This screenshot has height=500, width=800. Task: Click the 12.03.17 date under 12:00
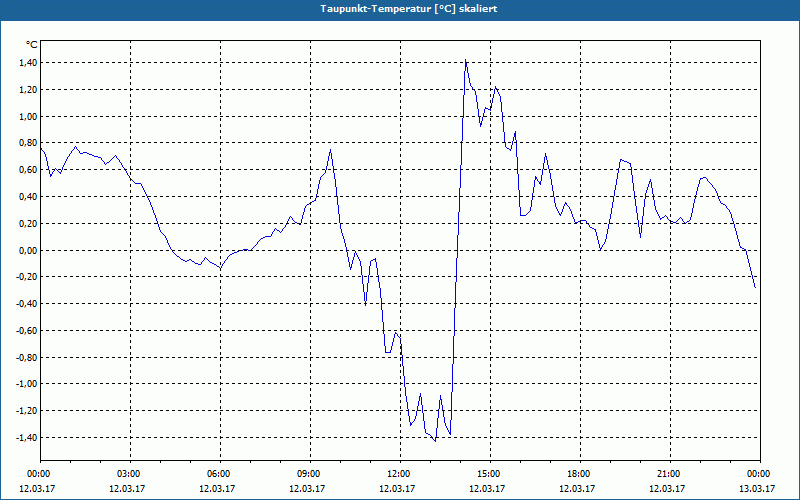pyautogui.click(x=397, y=488)
